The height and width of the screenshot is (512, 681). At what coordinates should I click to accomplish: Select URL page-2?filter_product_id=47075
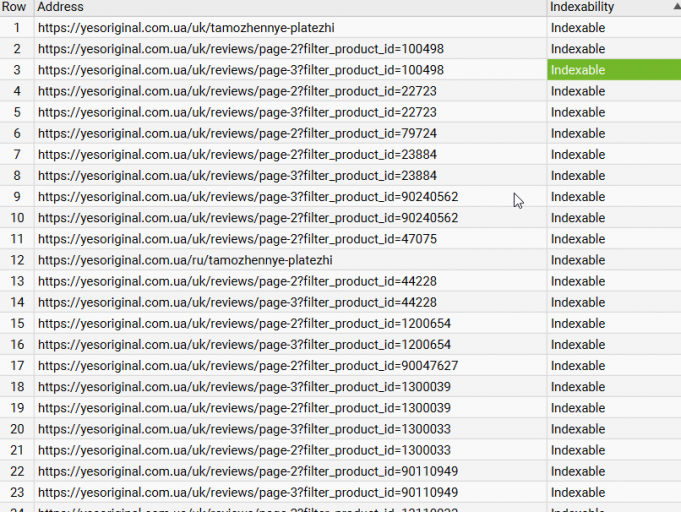(237, 239)
